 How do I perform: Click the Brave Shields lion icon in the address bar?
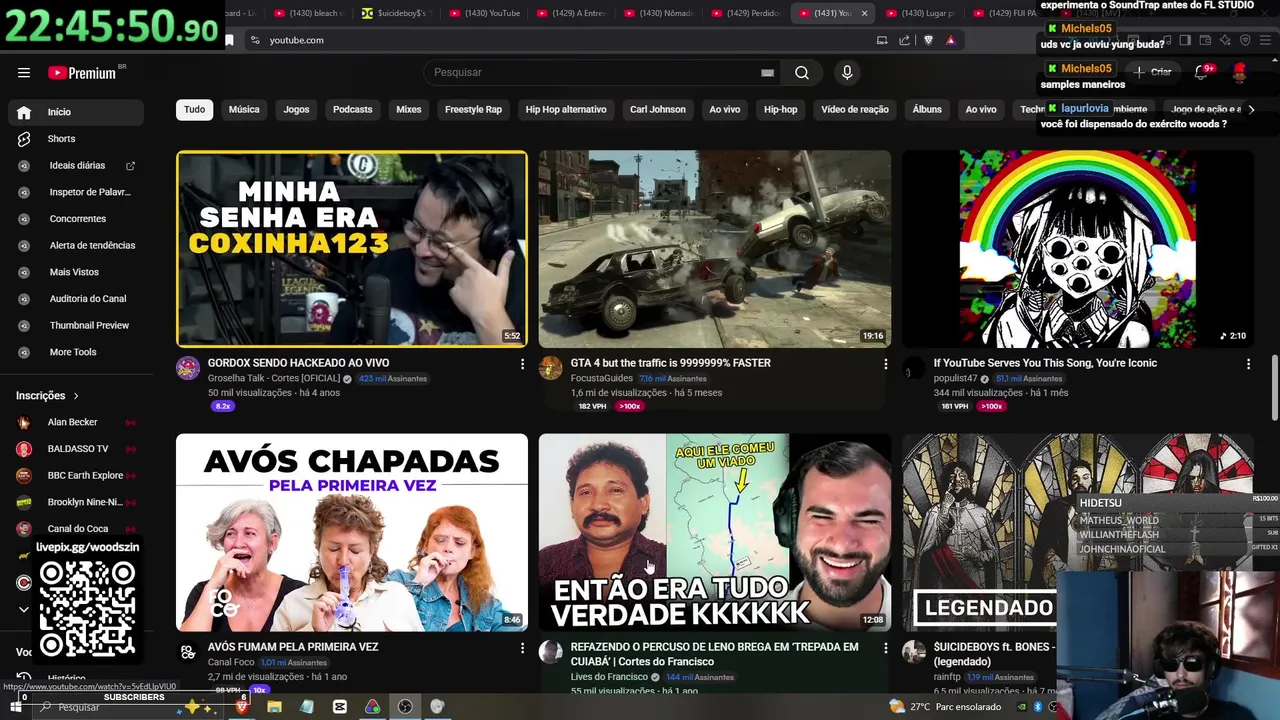click(x=928, y=40)
